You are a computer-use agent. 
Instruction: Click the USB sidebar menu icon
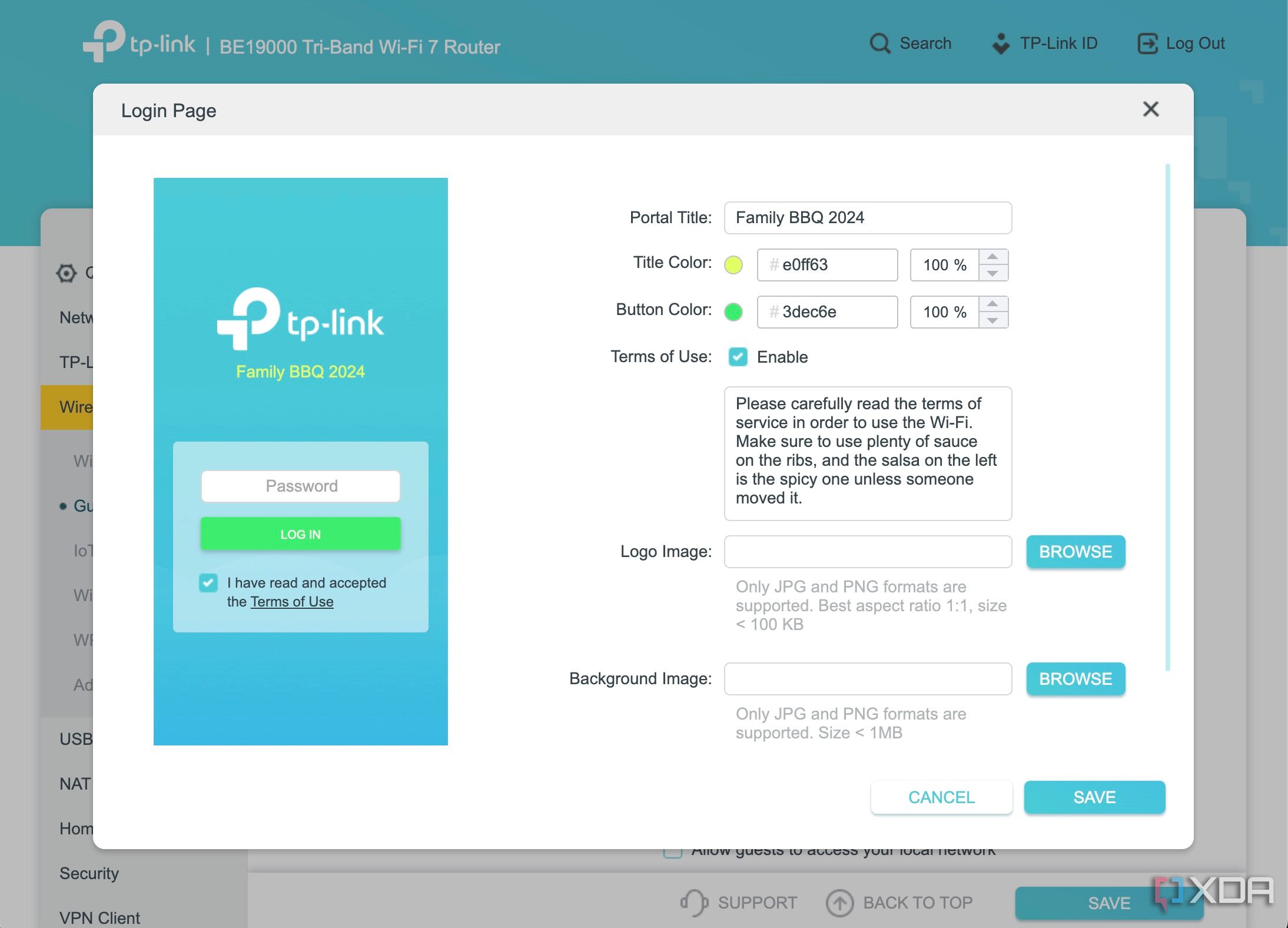coord(75,739)
